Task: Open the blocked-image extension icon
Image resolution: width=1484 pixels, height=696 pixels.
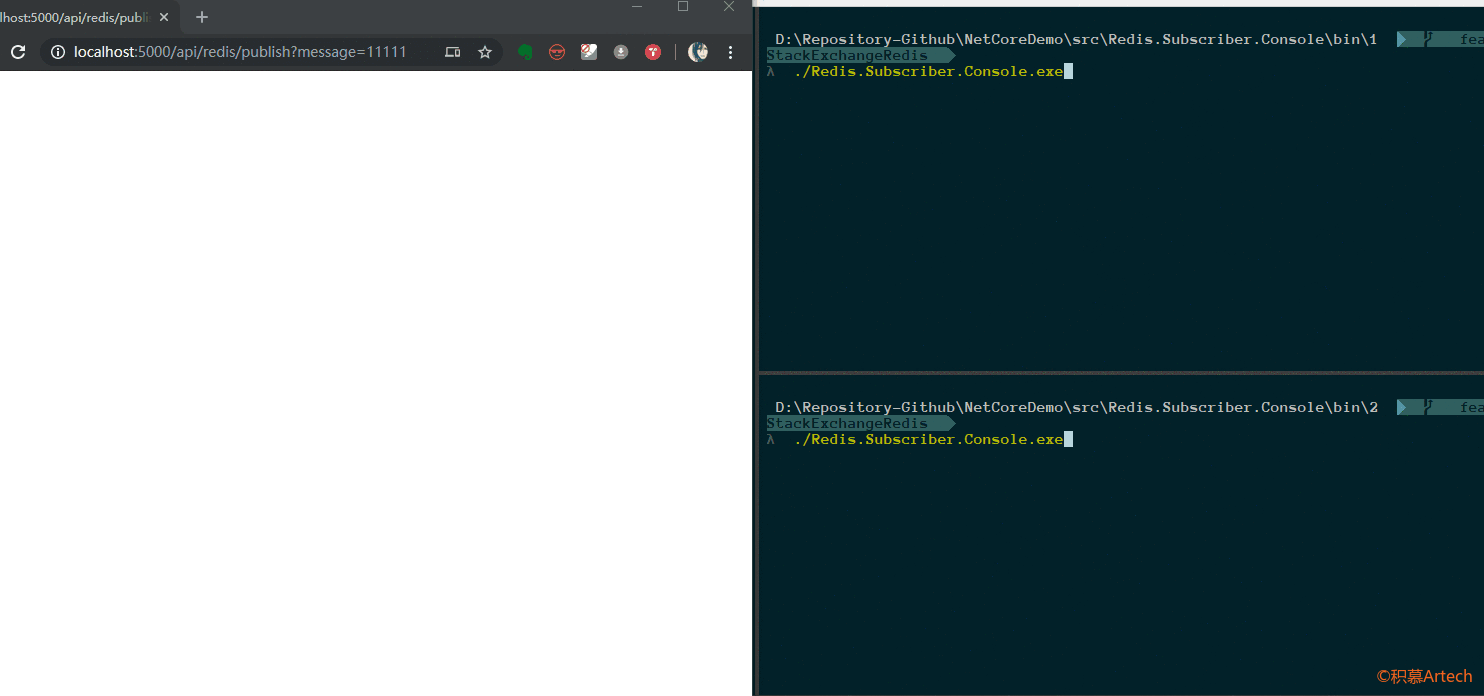Action: pyautogui.click(x=589, y=52)
